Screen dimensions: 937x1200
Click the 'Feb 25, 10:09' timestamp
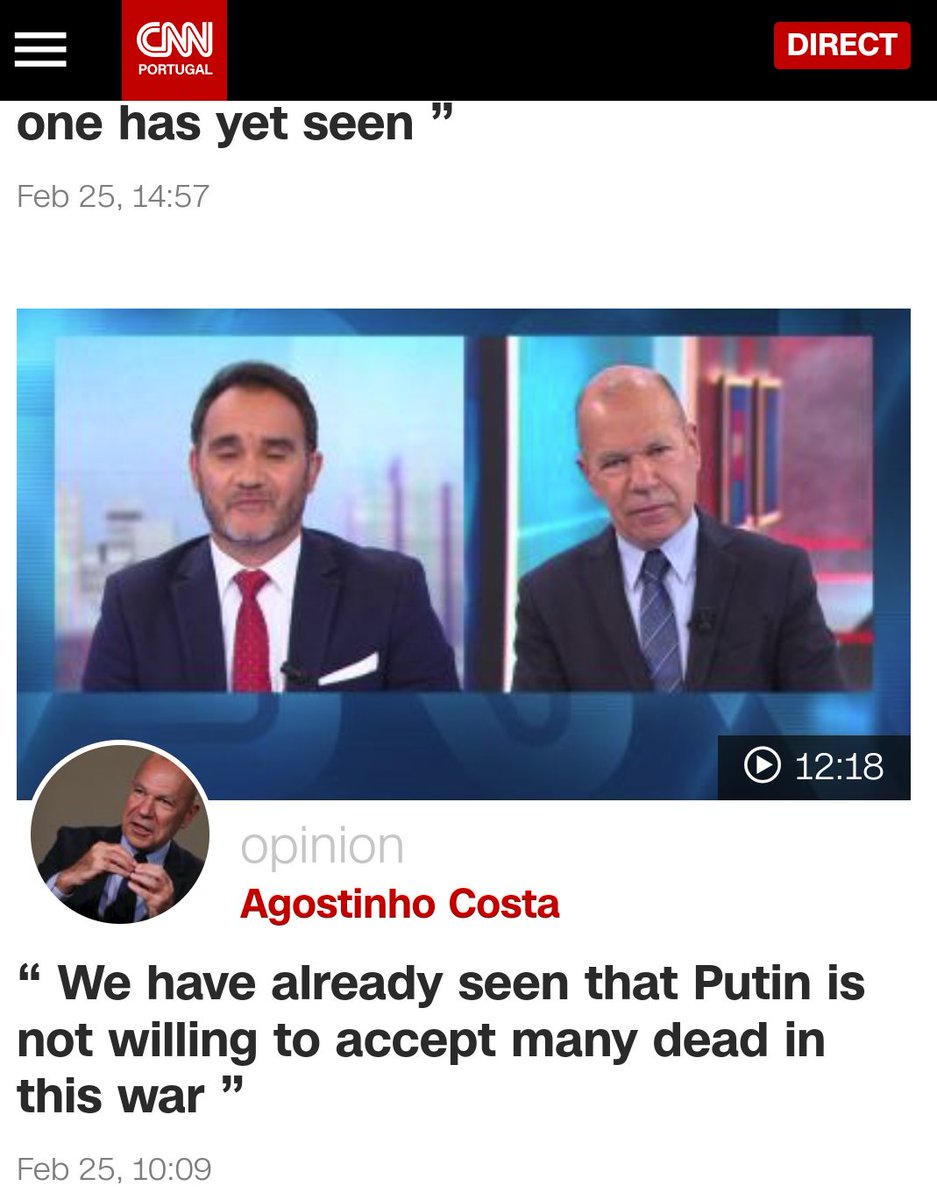coord(114,1170)
